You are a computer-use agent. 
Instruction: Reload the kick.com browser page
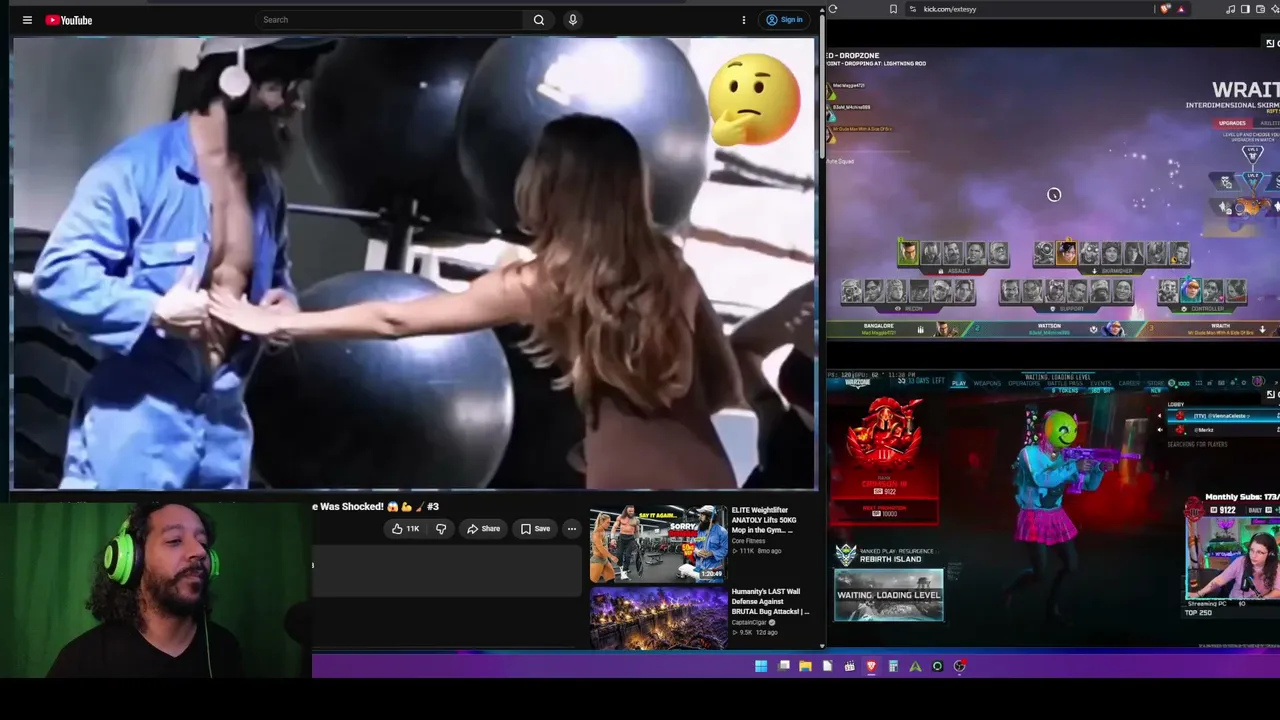tap(833, 9)
